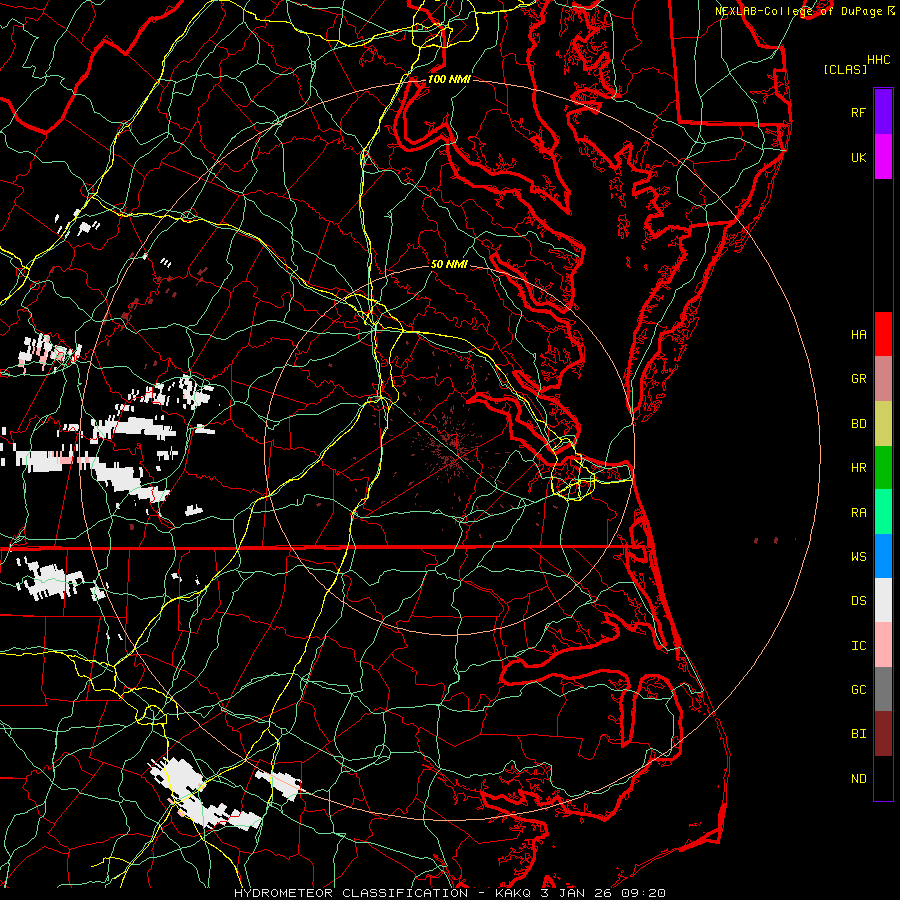The width and height of the screenshot is (900, 900).
Task: Click the NEXLAB-College of DuPage credit text
Action: (801, 11)
